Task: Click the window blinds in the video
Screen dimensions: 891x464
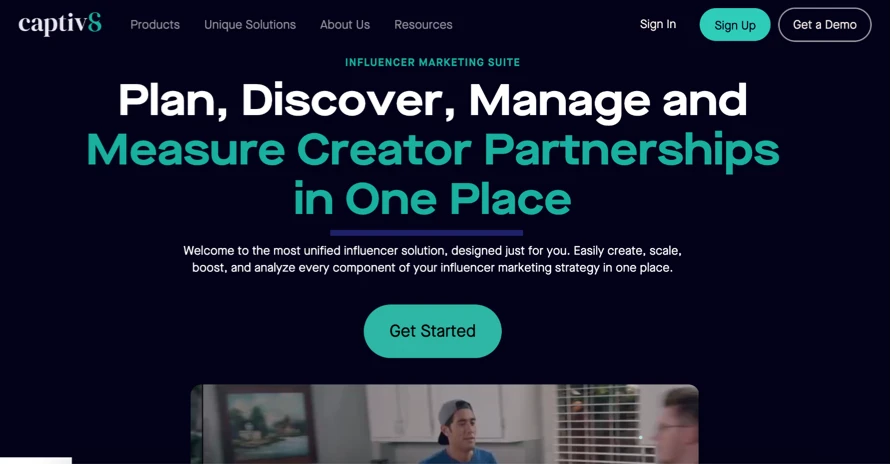Action: (x=603, y=424)
